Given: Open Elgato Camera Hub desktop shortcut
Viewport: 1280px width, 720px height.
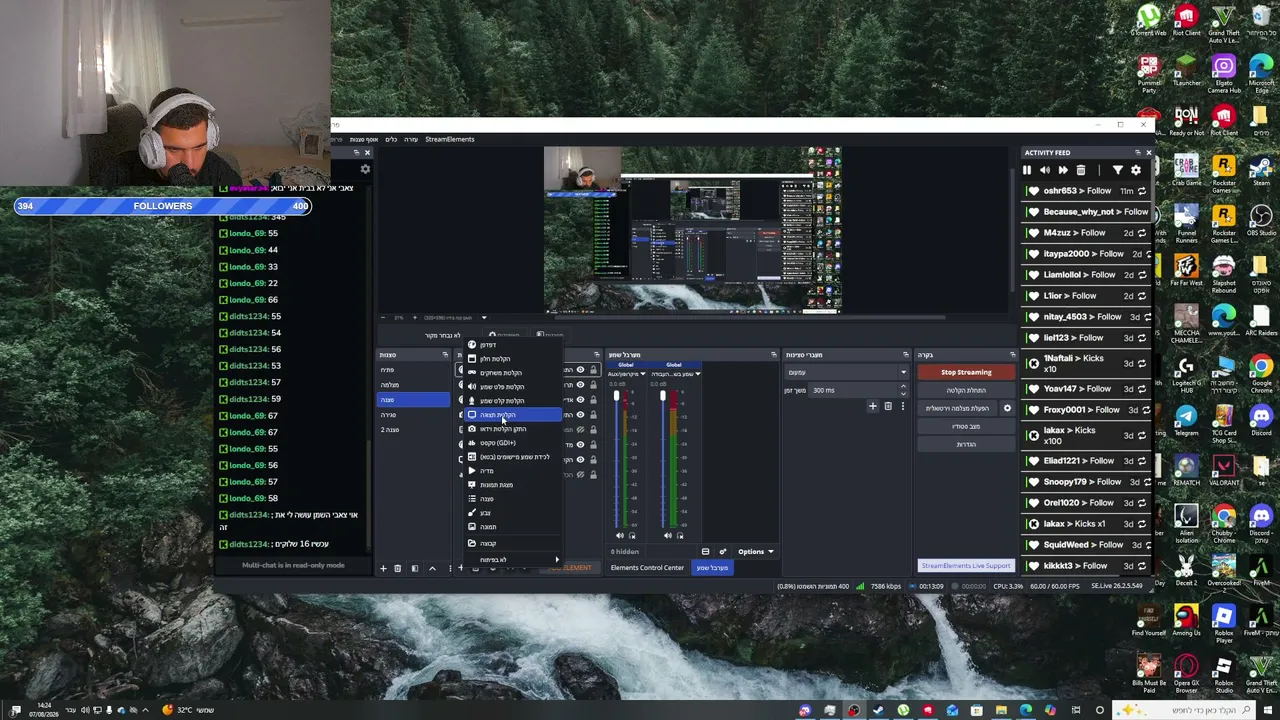Looking at the screenshot, I should [1224, 75].
